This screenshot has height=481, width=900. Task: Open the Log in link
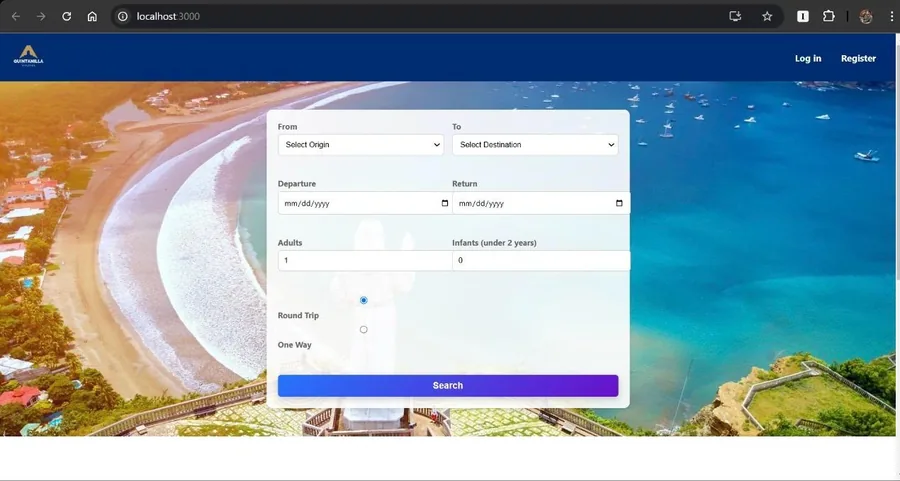pyautogui.click(x=808, y=59)
